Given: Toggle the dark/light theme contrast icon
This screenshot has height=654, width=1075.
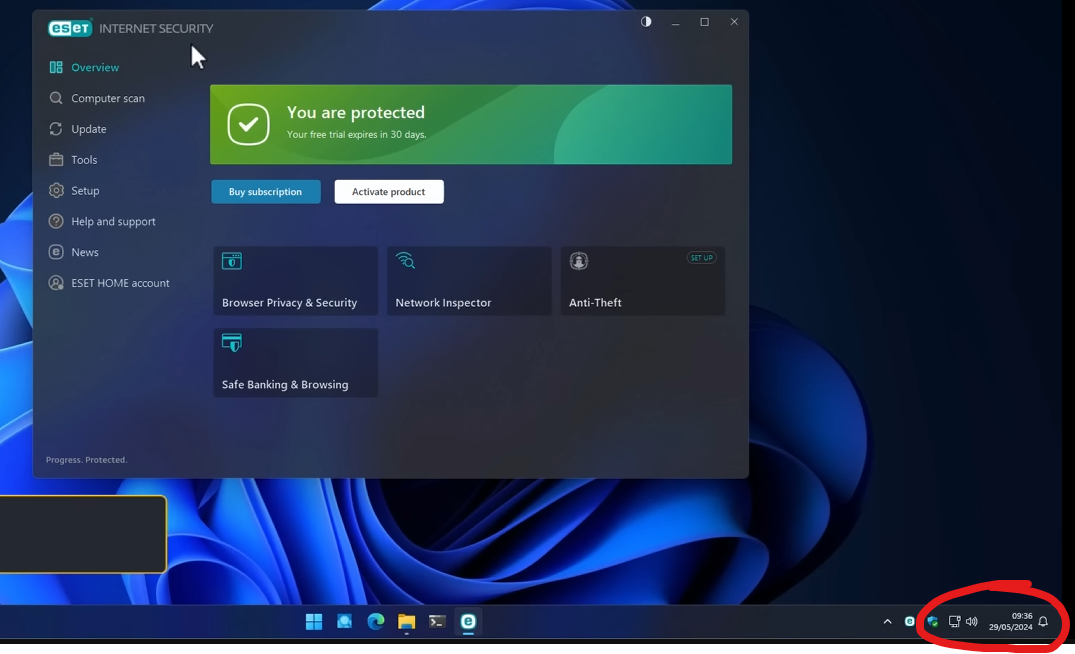Looking at the screenshot, I should pyautogui.click(x=646, y=22).
